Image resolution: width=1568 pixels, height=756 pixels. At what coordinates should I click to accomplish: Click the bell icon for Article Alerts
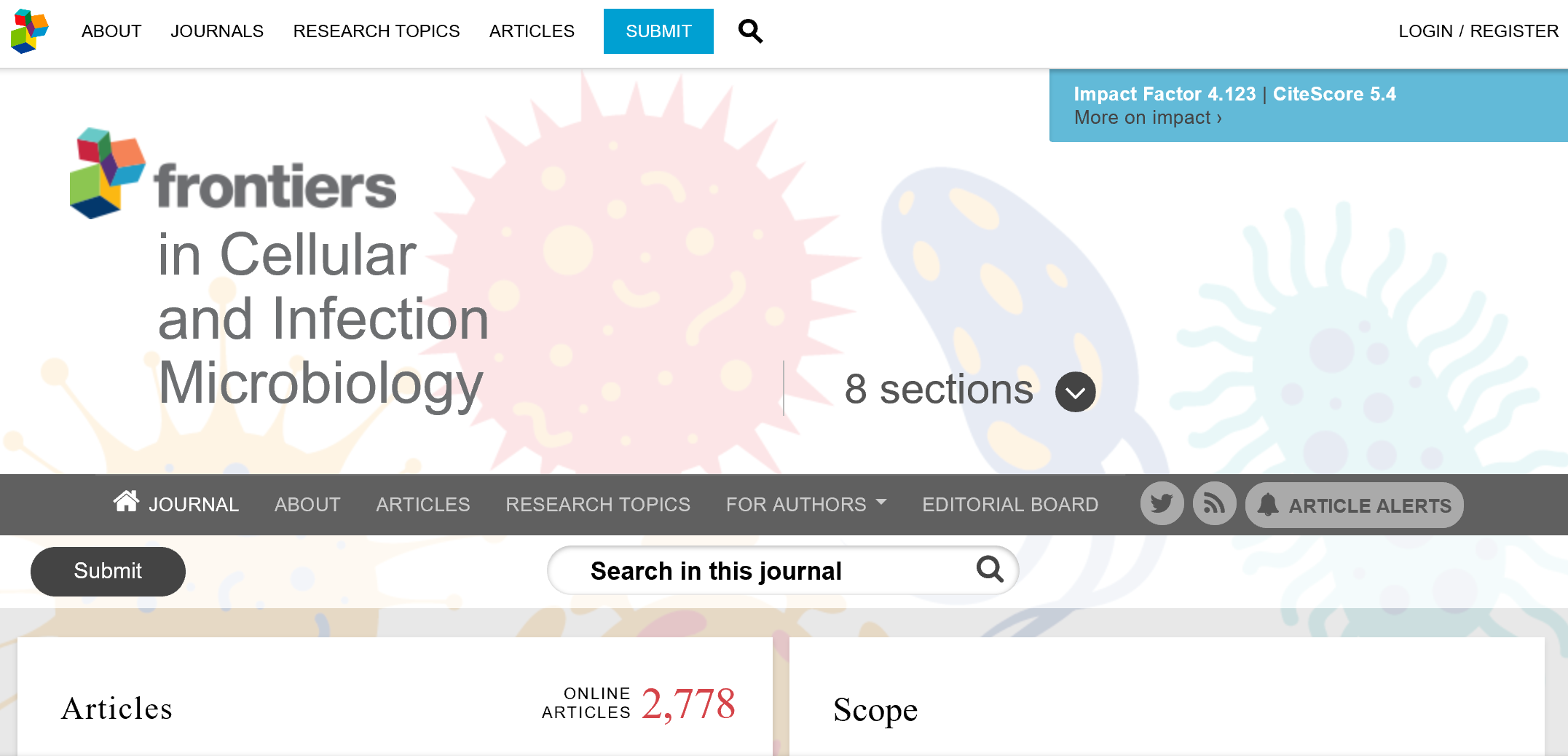click(1268, 505)
